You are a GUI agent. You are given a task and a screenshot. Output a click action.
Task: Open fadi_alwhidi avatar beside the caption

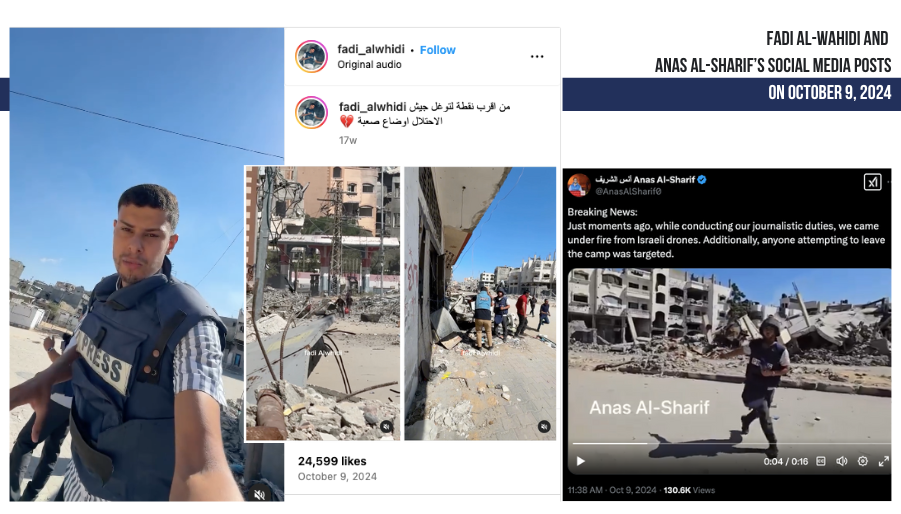311,113
